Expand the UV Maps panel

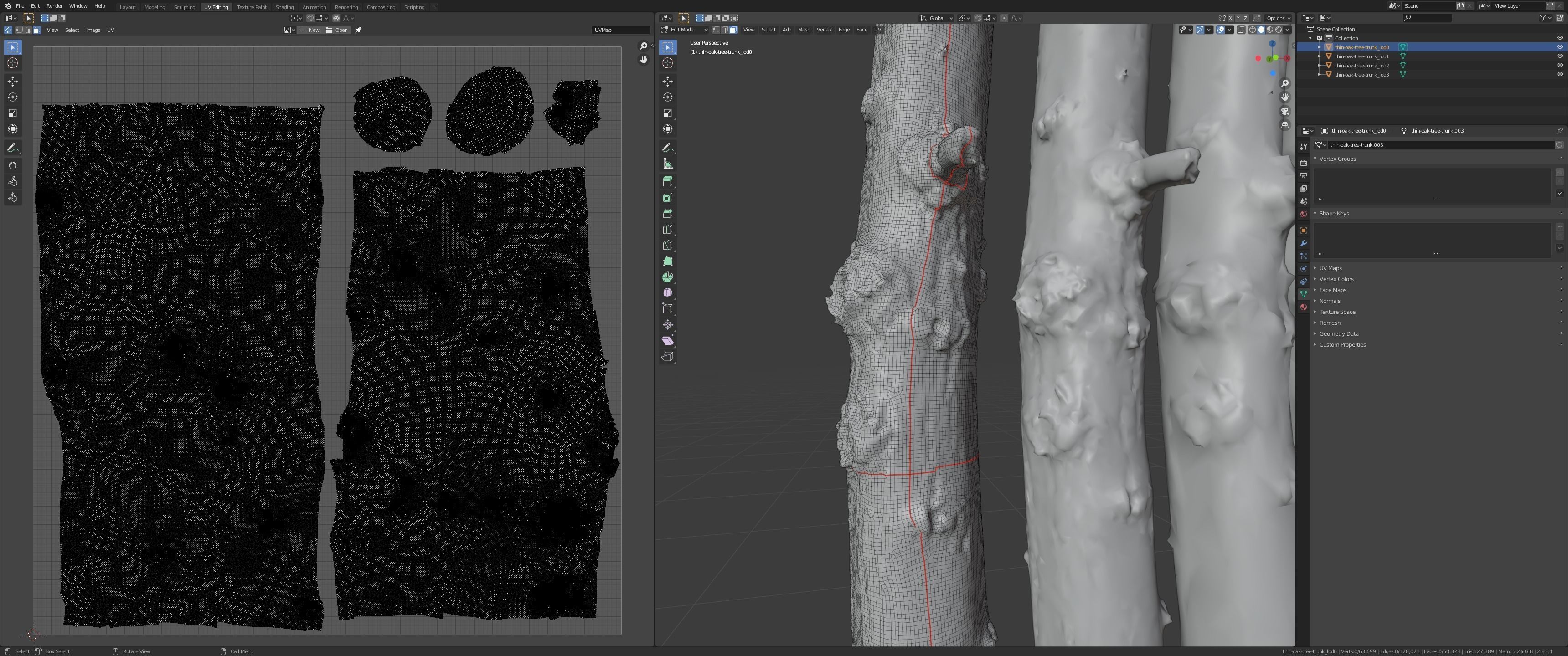[1330, 268]
